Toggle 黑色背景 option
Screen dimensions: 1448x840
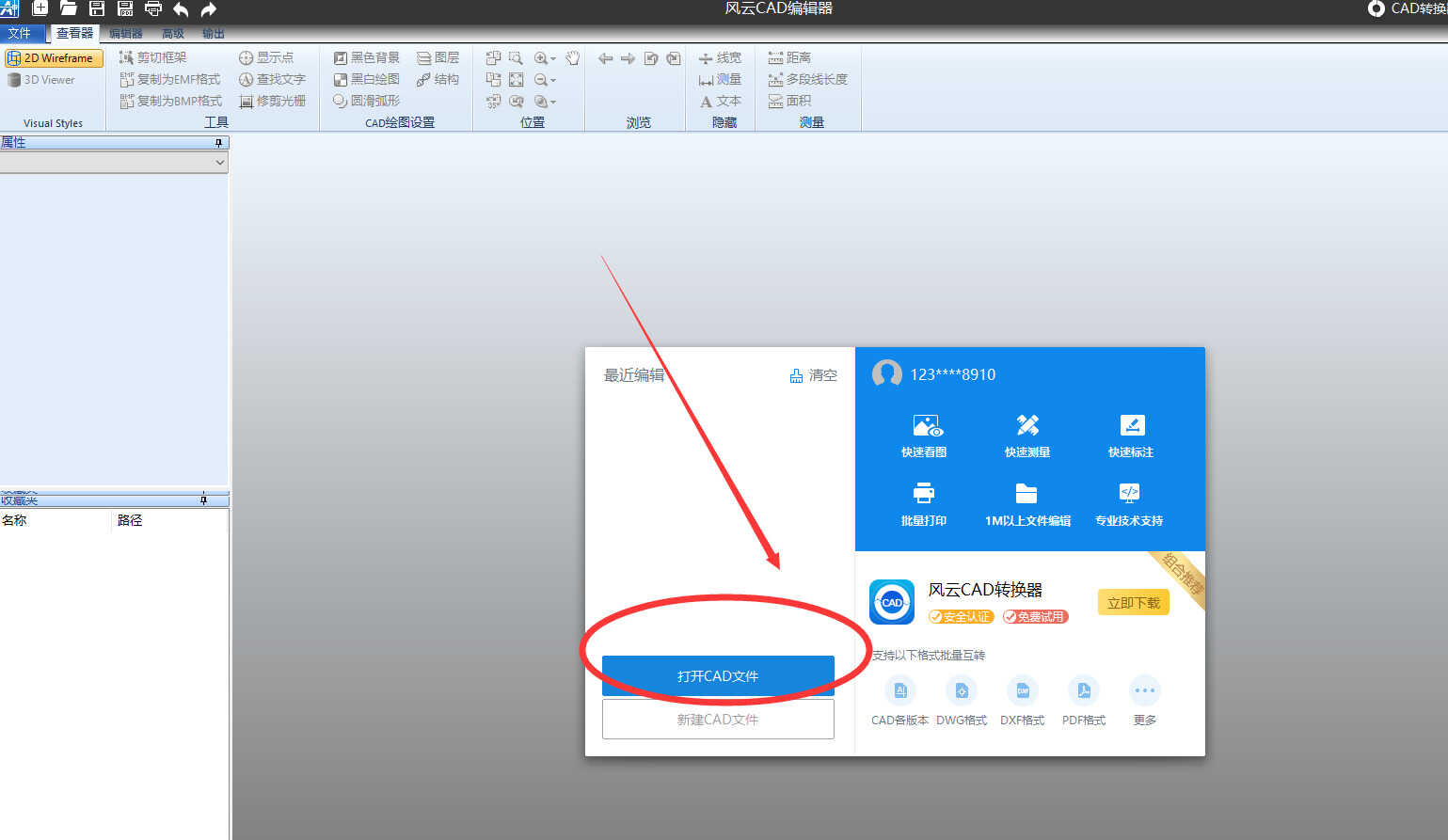click(367, 57)
